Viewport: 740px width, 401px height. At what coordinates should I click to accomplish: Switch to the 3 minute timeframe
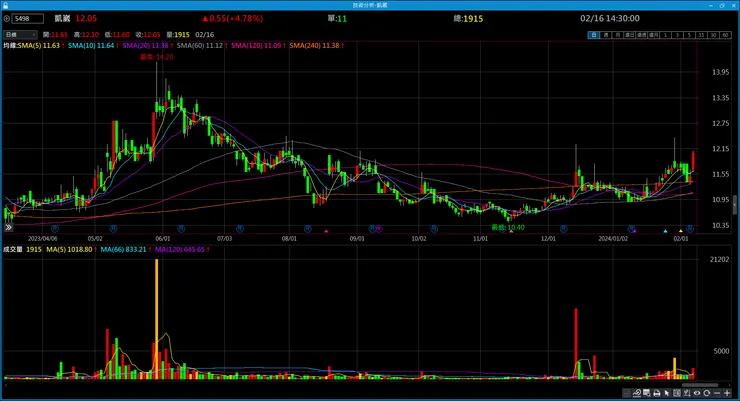[x=677, y=35]
